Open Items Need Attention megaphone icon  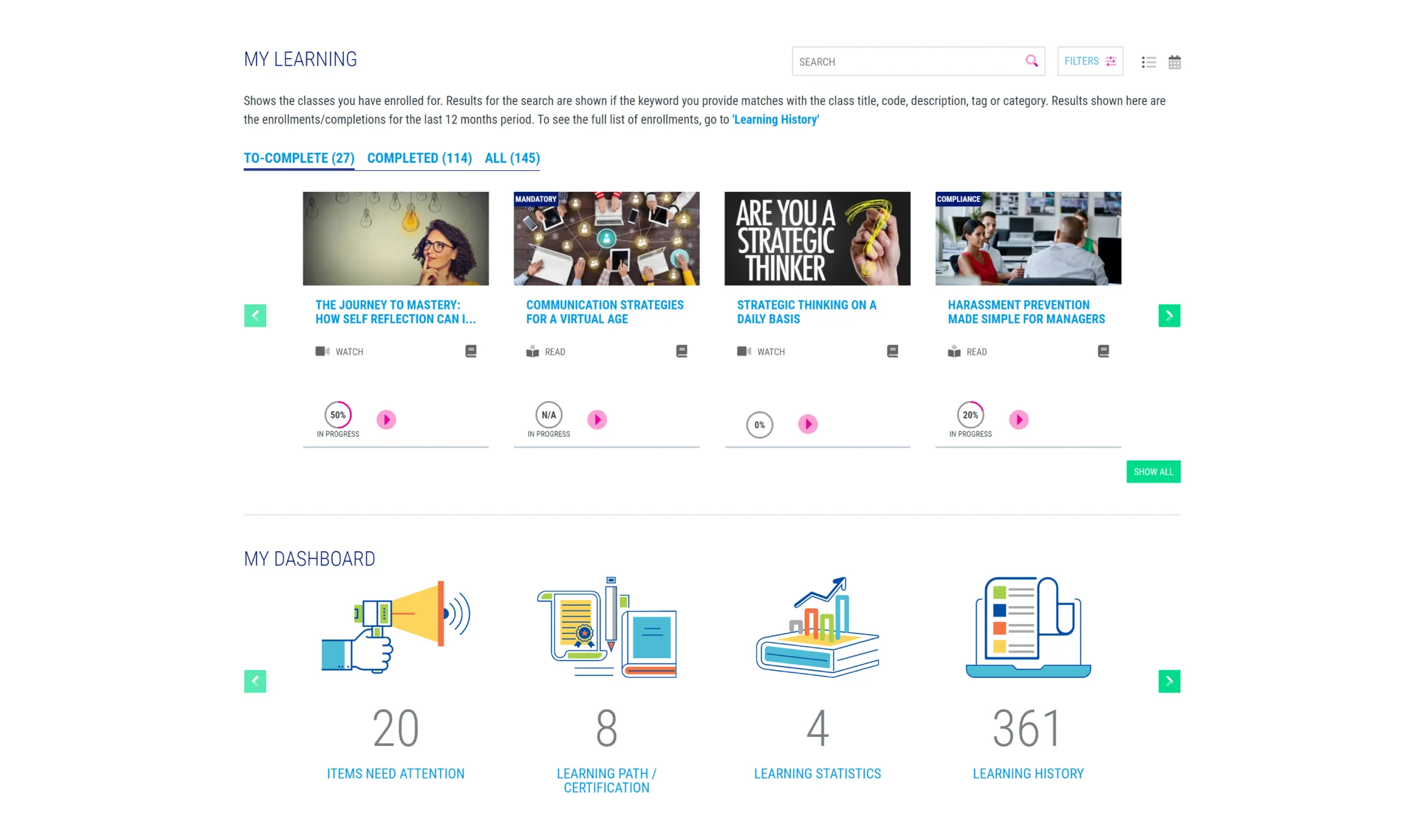click(395, 626)
